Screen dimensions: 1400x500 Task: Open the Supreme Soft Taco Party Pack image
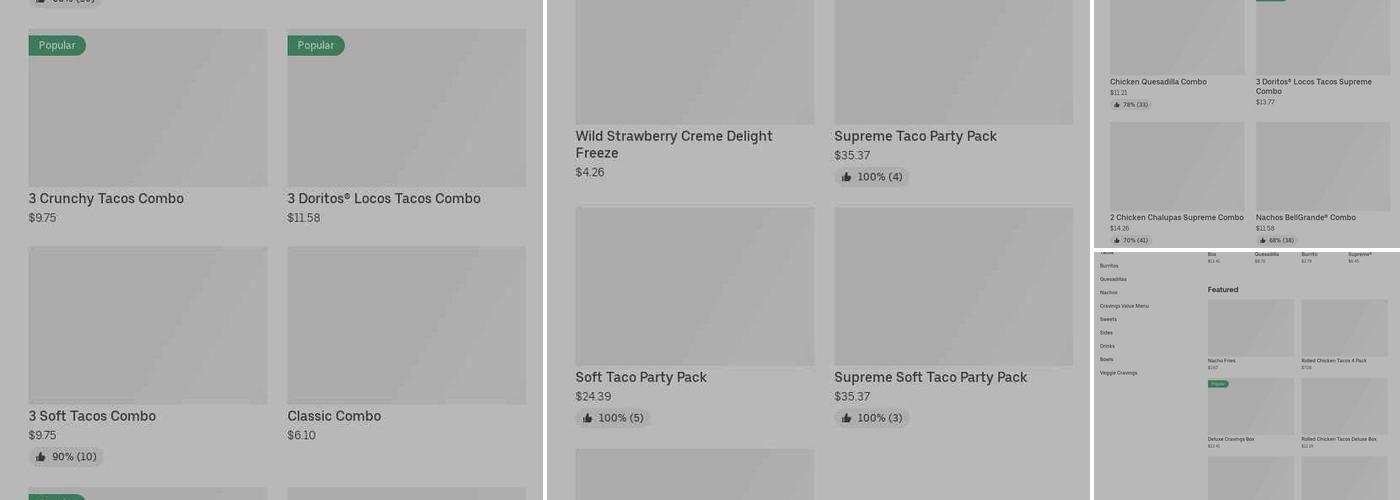coord(953,286)
